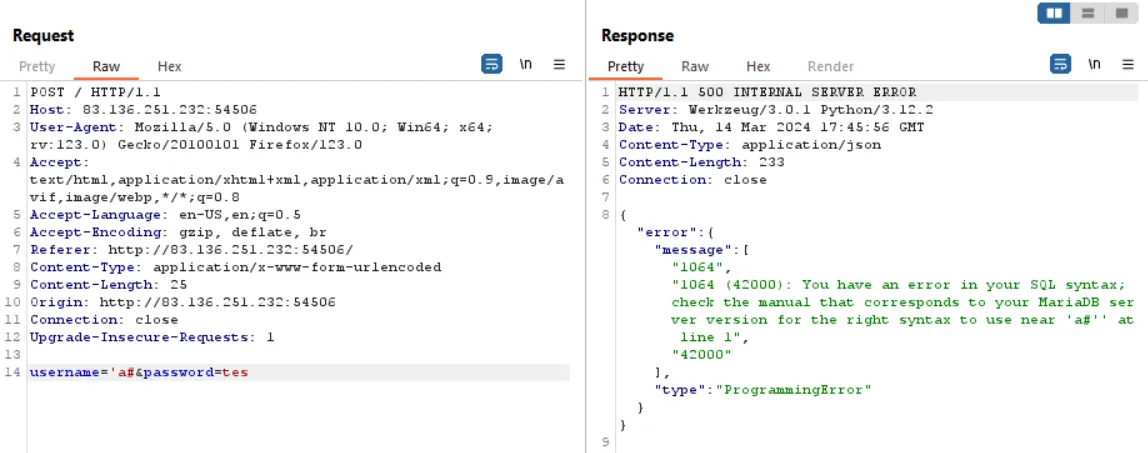This screenshot has height=453, width=1148.
Task: Click the "type":"ProgrammingError" line in the response
Action: 763,390
